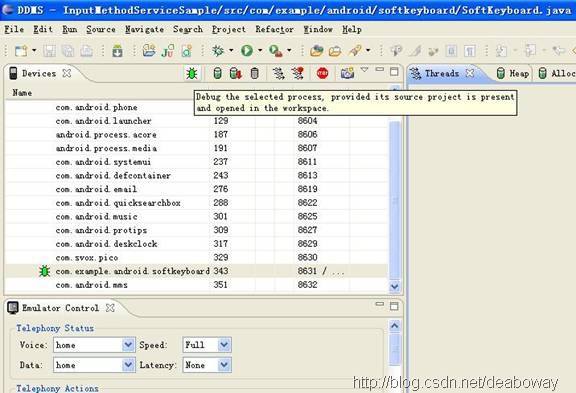Open the Navigate menu
Screen dimensions: 576x393
click(144, 29)
